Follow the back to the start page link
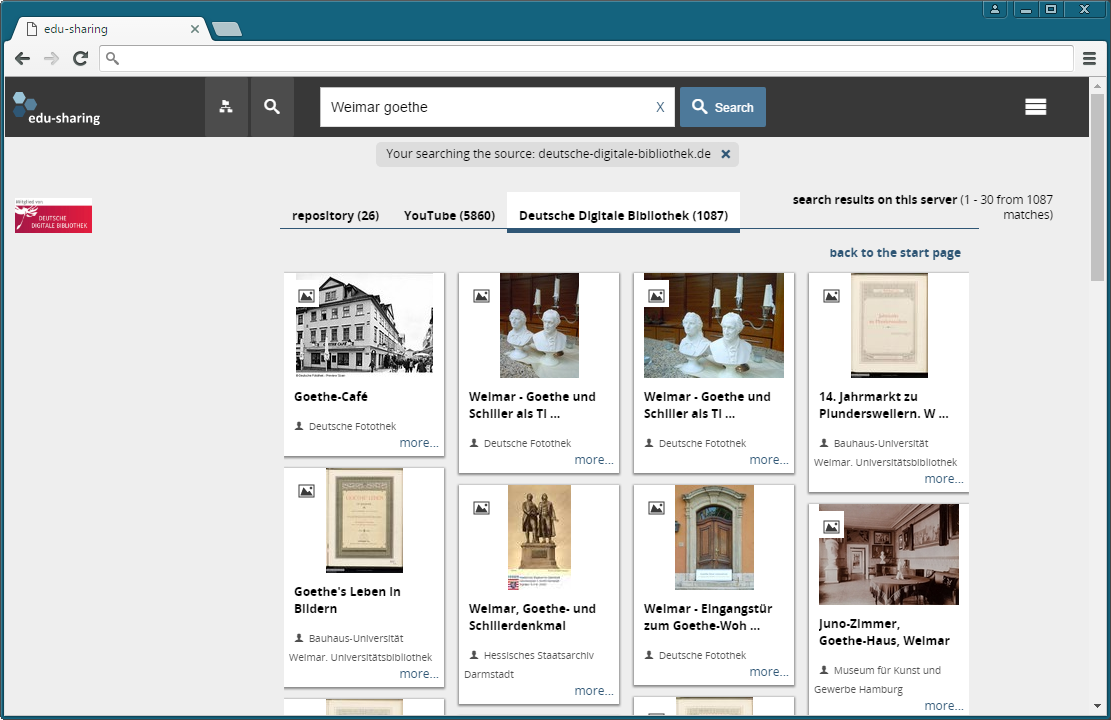Viewport: 1111px width, 720px height. 895,253
